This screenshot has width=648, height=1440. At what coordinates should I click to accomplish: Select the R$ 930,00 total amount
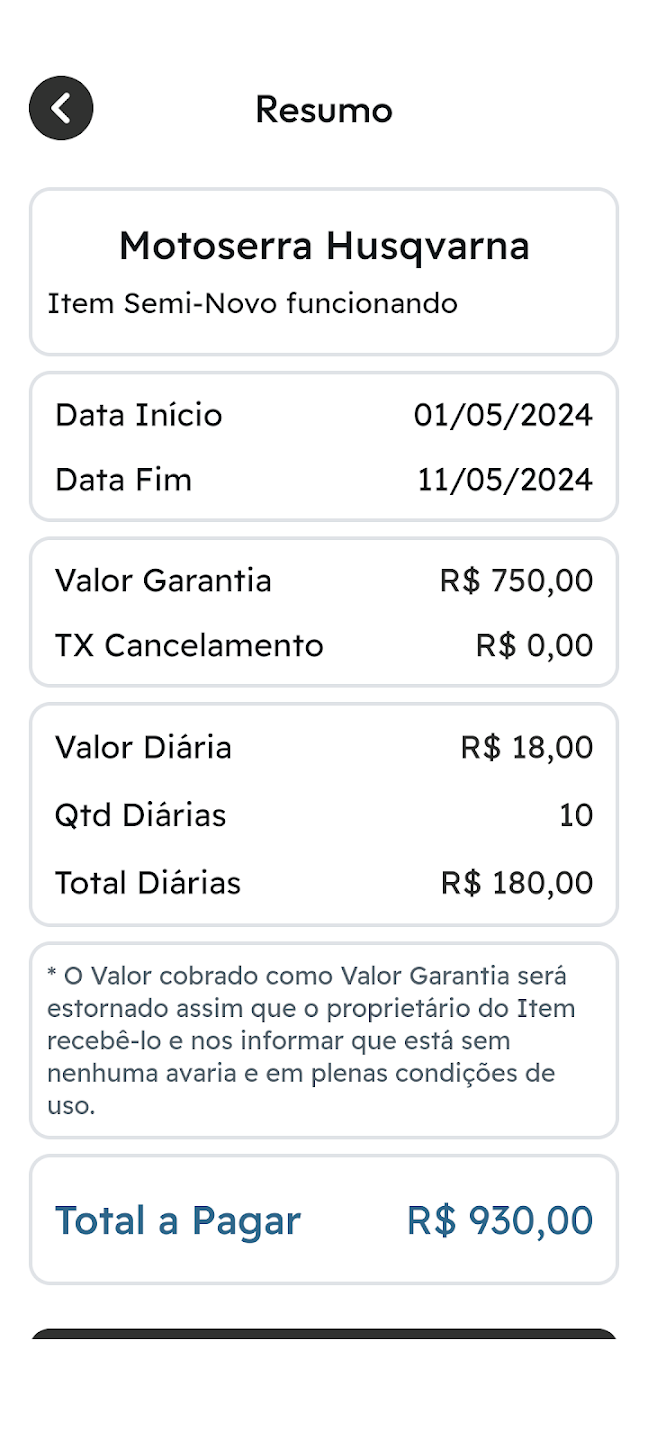point(499,1221)
